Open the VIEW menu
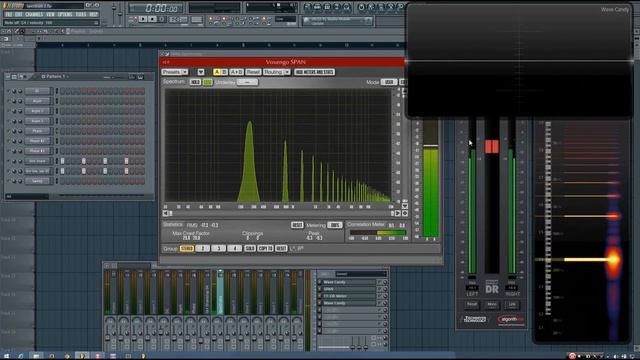640x360 pixels. tap(50, 14)
